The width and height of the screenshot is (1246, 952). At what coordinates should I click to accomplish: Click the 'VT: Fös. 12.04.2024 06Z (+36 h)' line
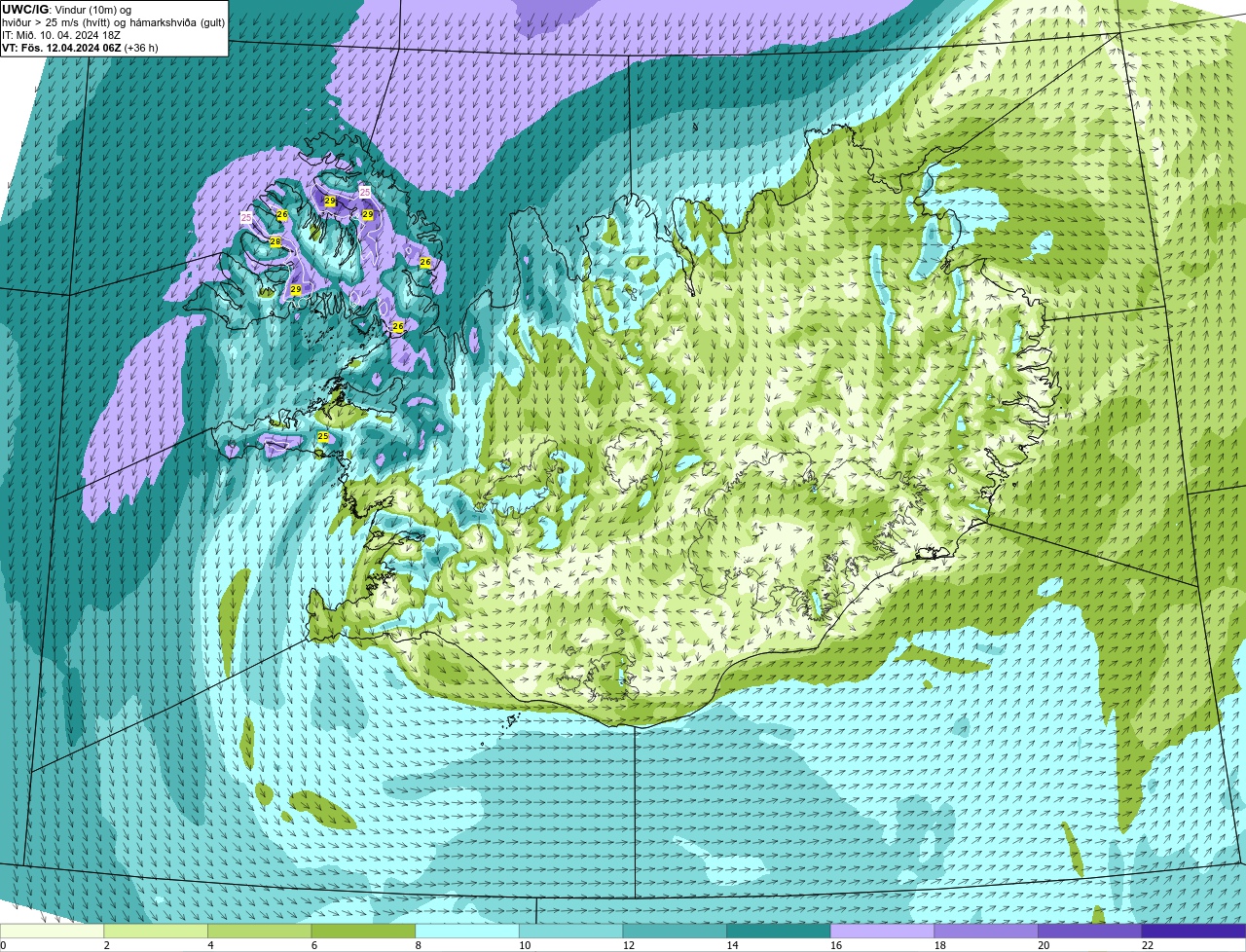[80, 48]
